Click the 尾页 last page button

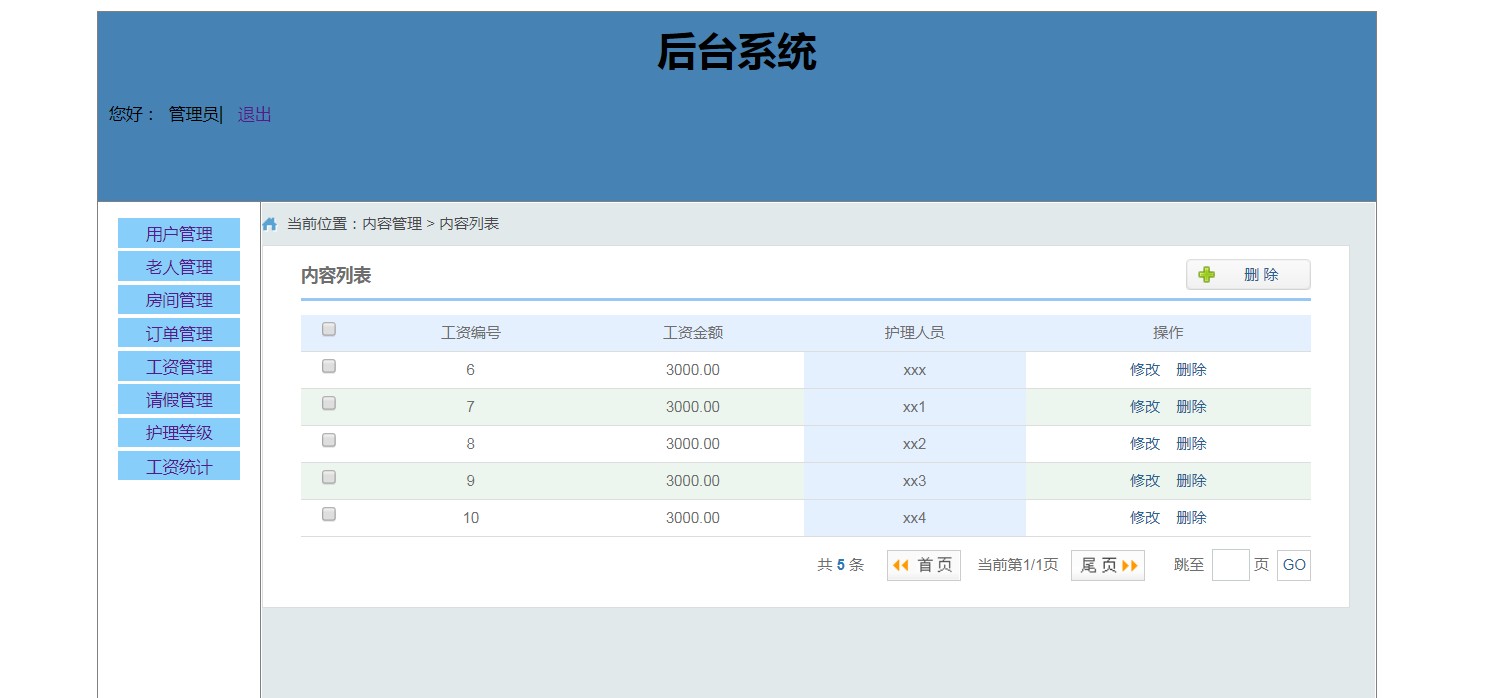coord(1107,565)
